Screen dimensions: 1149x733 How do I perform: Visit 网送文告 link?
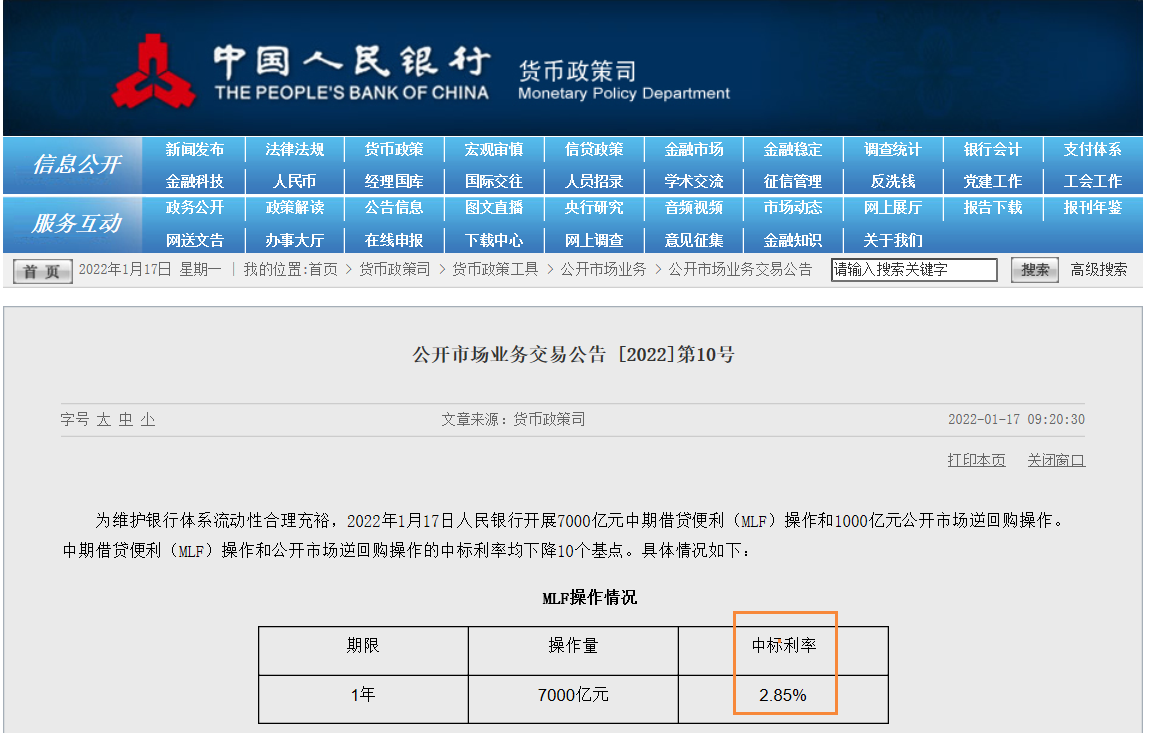(194, 240)
